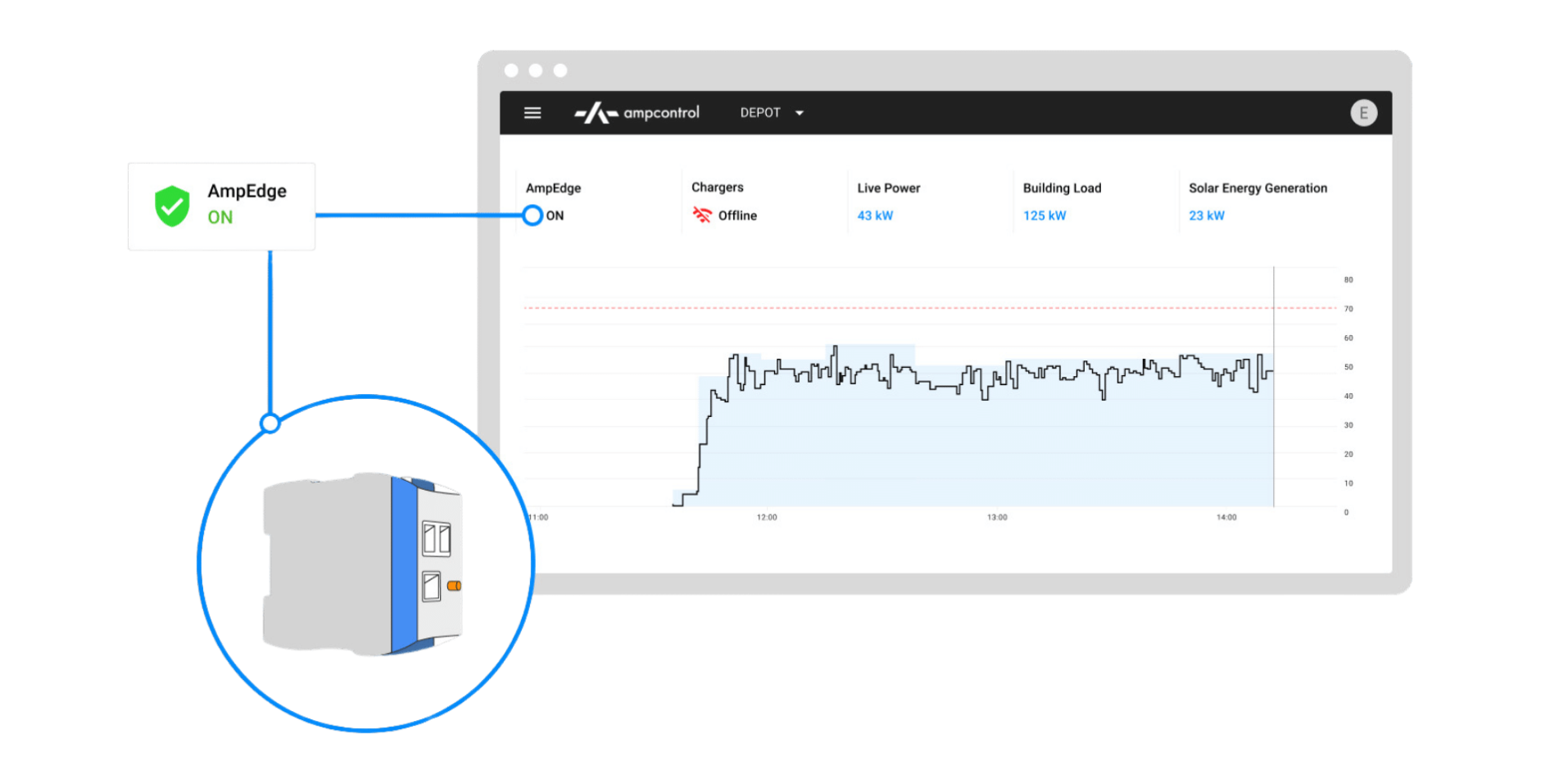The image size is (1541, 784).
Task: Click the 125 kW building load value
Action: pyautogui.click(x=1045, y=215)
